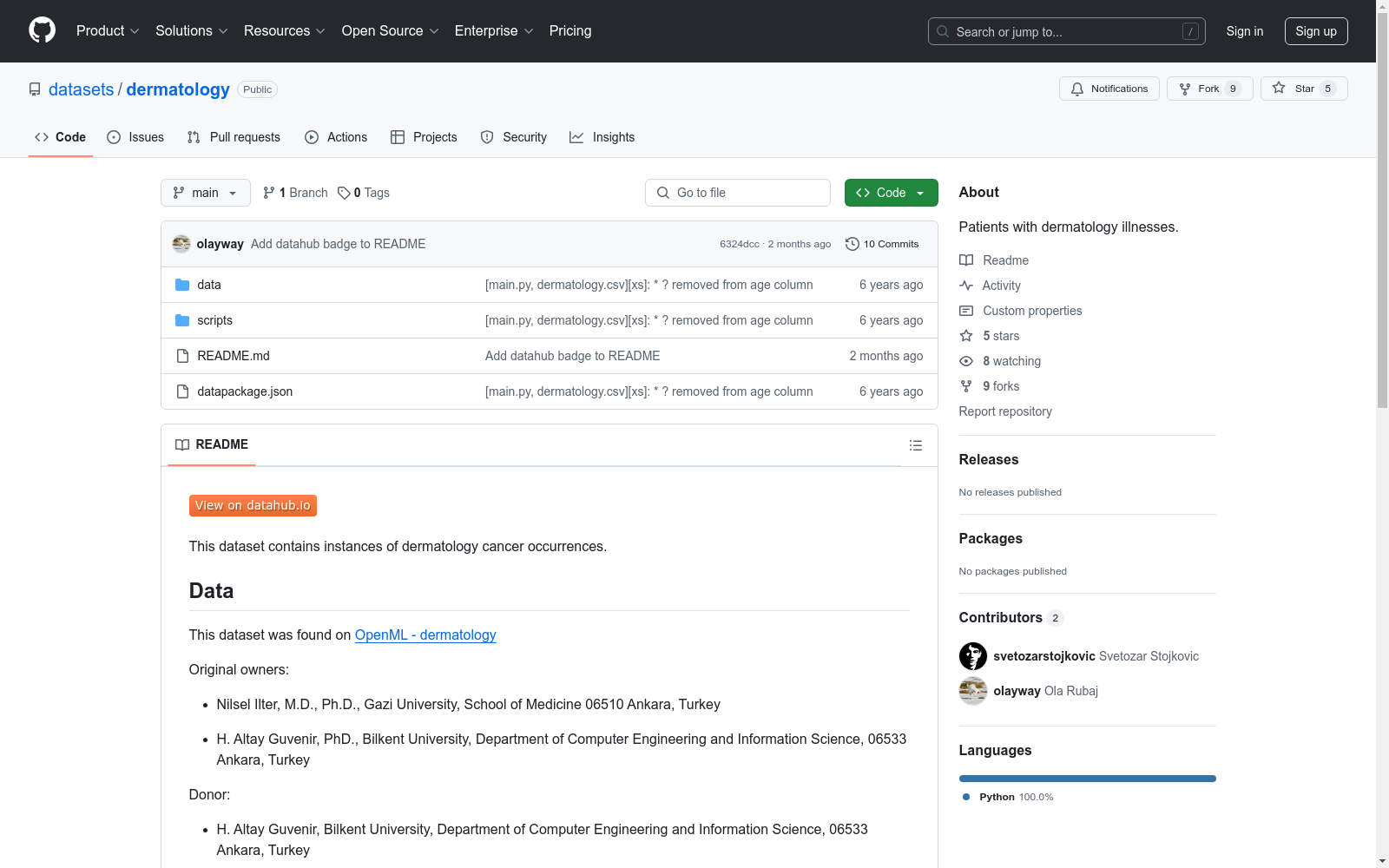
Task: Click the datasets owner link
Action: click(x=81, y=89)
